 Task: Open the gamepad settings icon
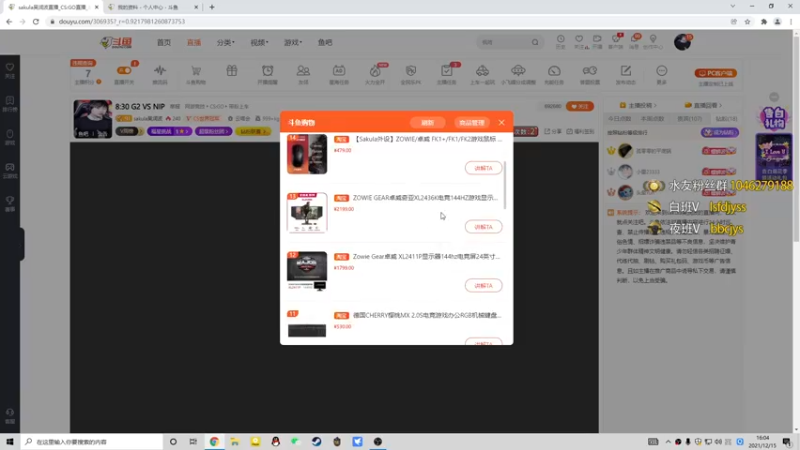(x=590, y=70)
